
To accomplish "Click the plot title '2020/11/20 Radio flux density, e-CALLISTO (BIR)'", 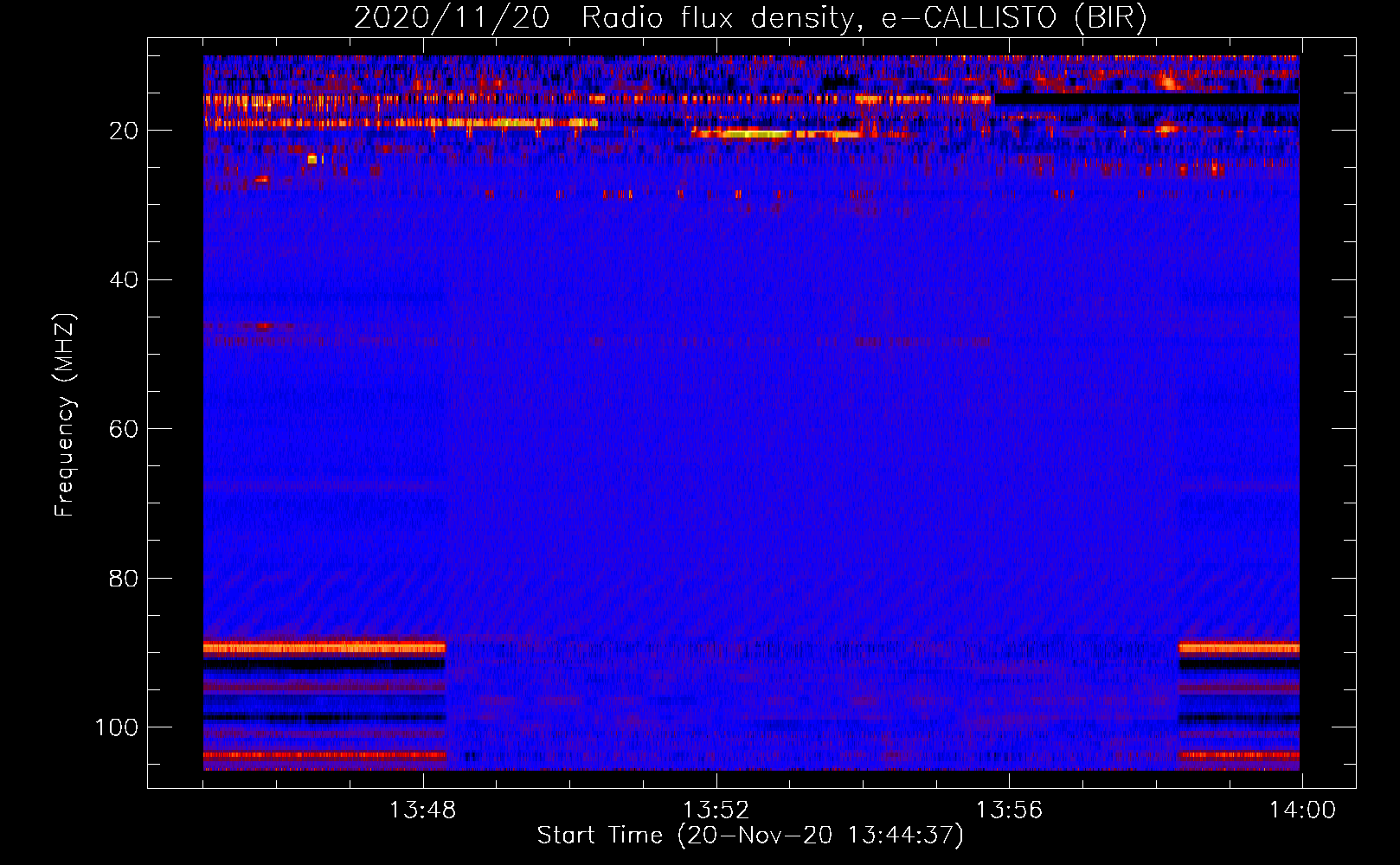I will 750,17.
